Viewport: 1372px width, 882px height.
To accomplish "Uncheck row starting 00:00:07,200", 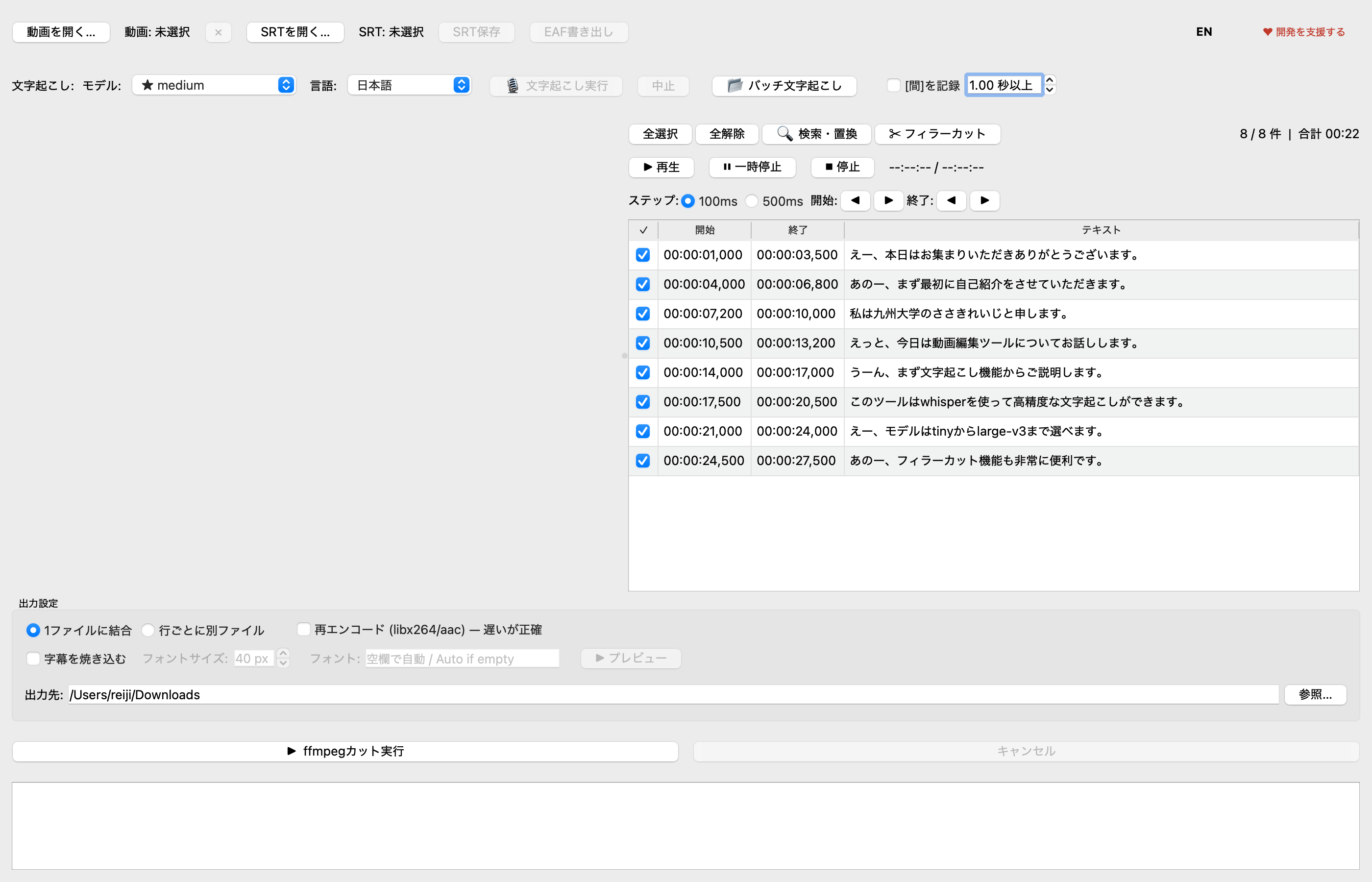I will pyautogui.click(x=643, y=314).
